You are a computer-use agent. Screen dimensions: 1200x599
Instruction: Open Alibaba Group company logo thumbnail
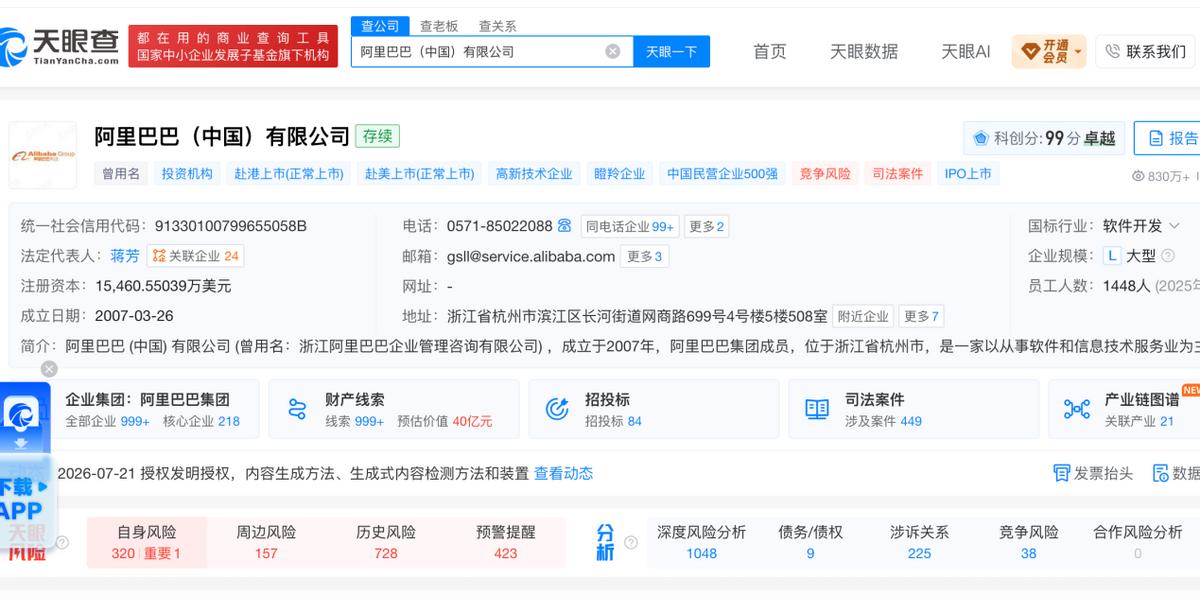(x=43, y=155)
